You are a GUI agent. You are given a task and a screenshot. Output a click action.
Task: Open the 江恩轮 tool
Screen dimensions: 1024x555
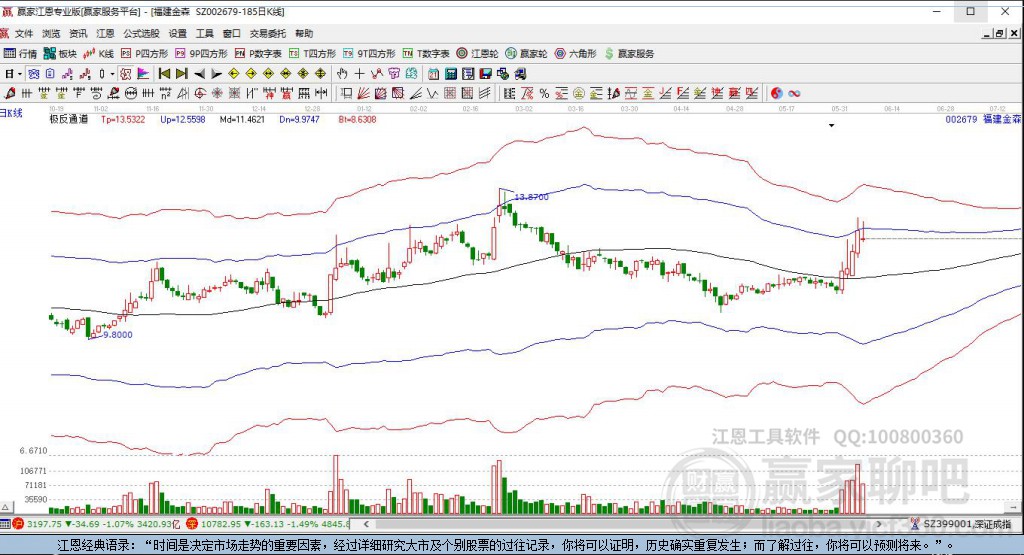click(477, 54)
